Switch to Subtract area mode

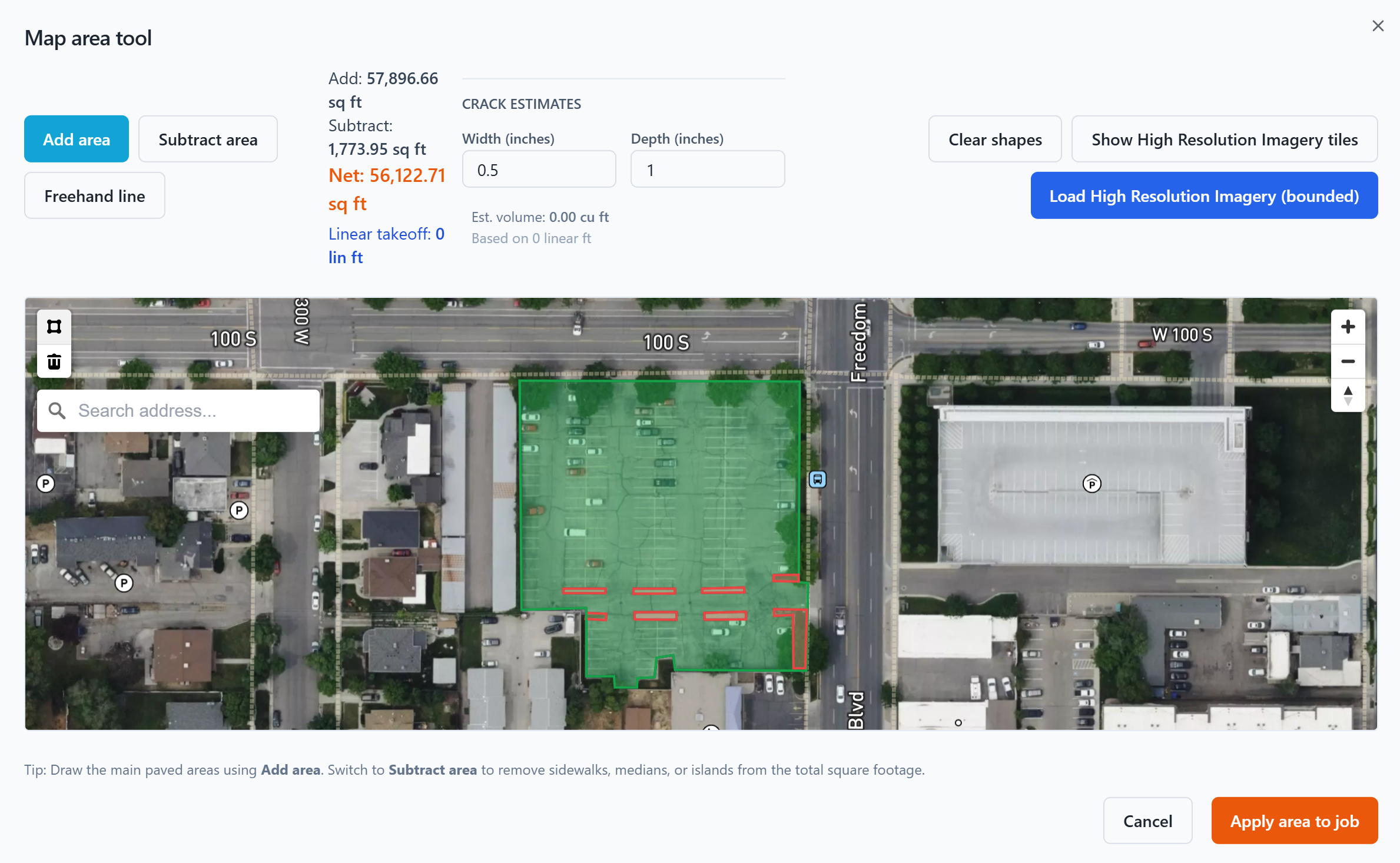pyautogui.click(x=207, y=139)
